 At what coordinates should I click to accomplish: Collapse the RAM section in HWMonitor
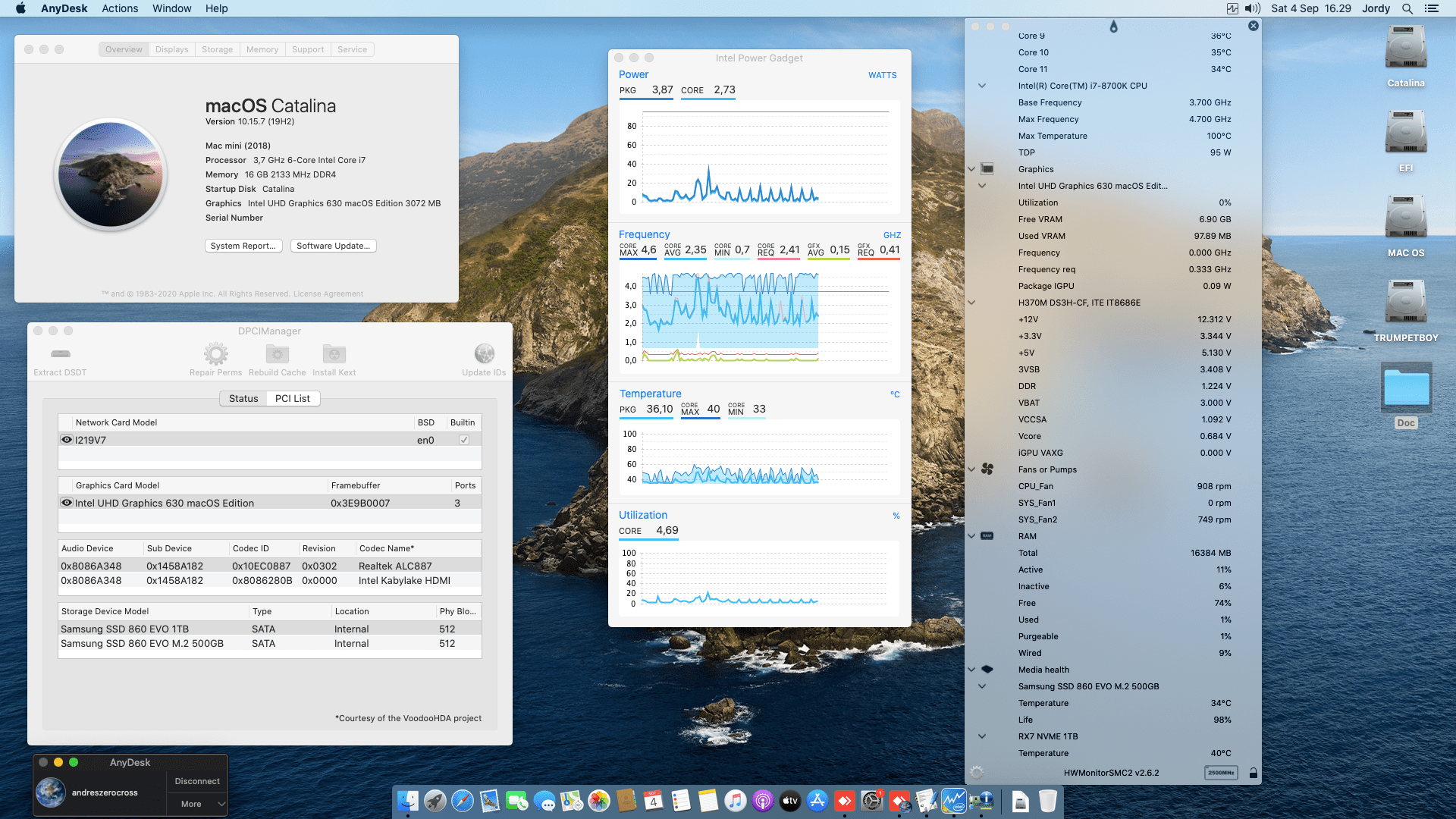[x=971, y=536]
